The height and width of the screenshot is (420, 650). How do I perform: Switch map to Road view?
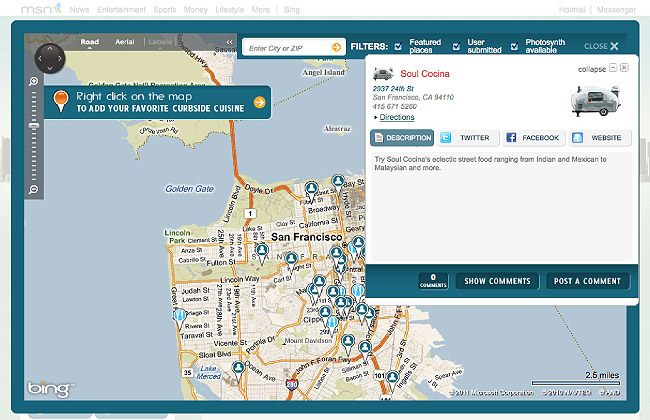tap(90, 42)
